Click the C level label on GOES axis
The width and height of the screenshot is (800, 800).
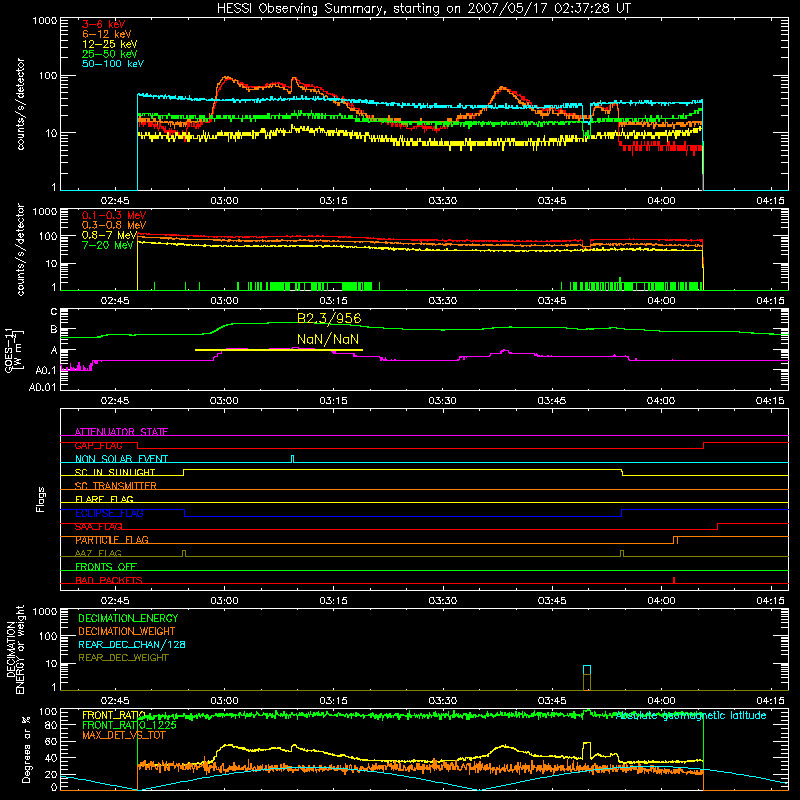coord(54,312)
